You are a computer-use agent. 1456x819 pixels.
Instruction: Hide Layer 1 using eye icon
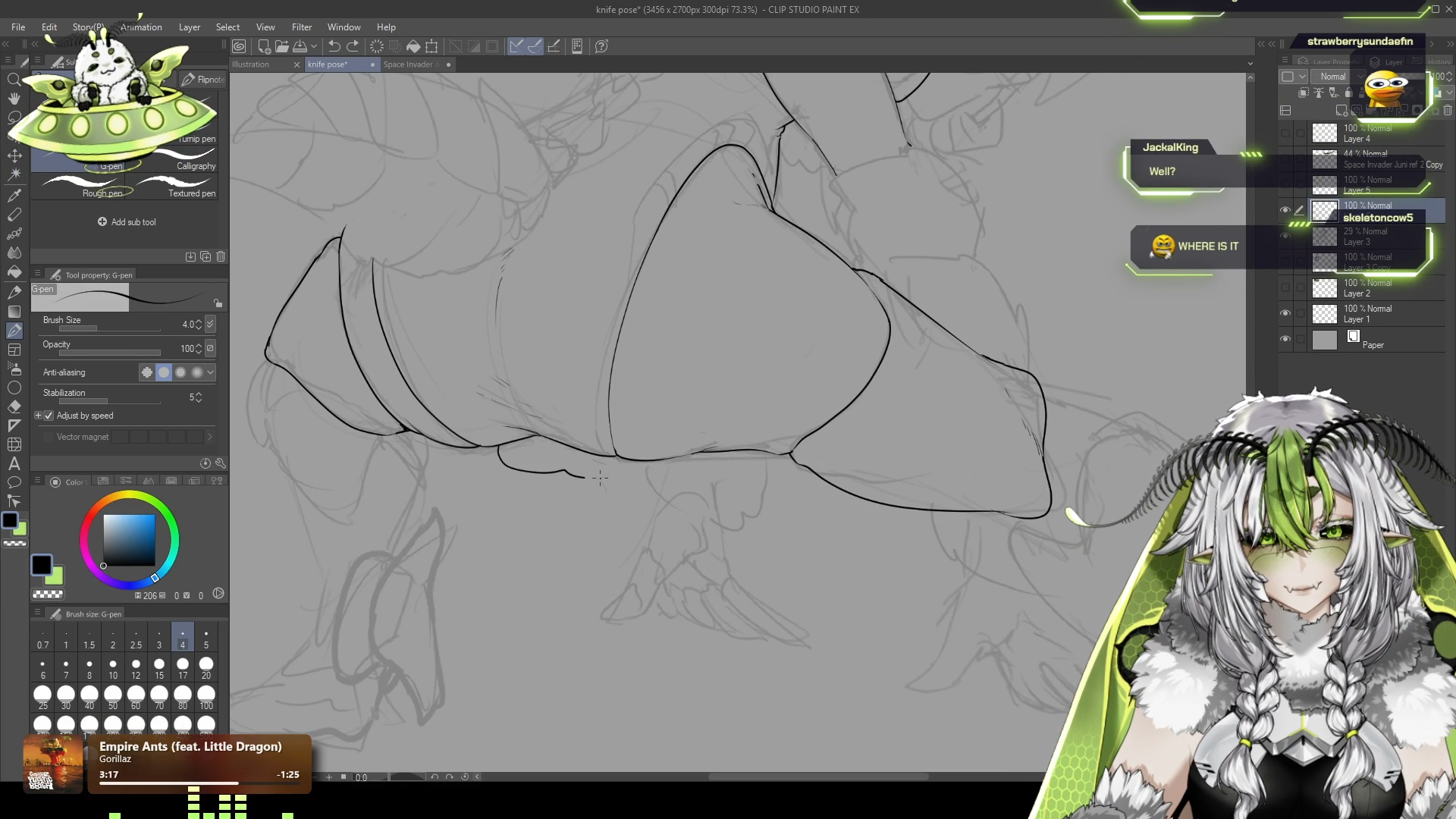(x=1285, y=313)
